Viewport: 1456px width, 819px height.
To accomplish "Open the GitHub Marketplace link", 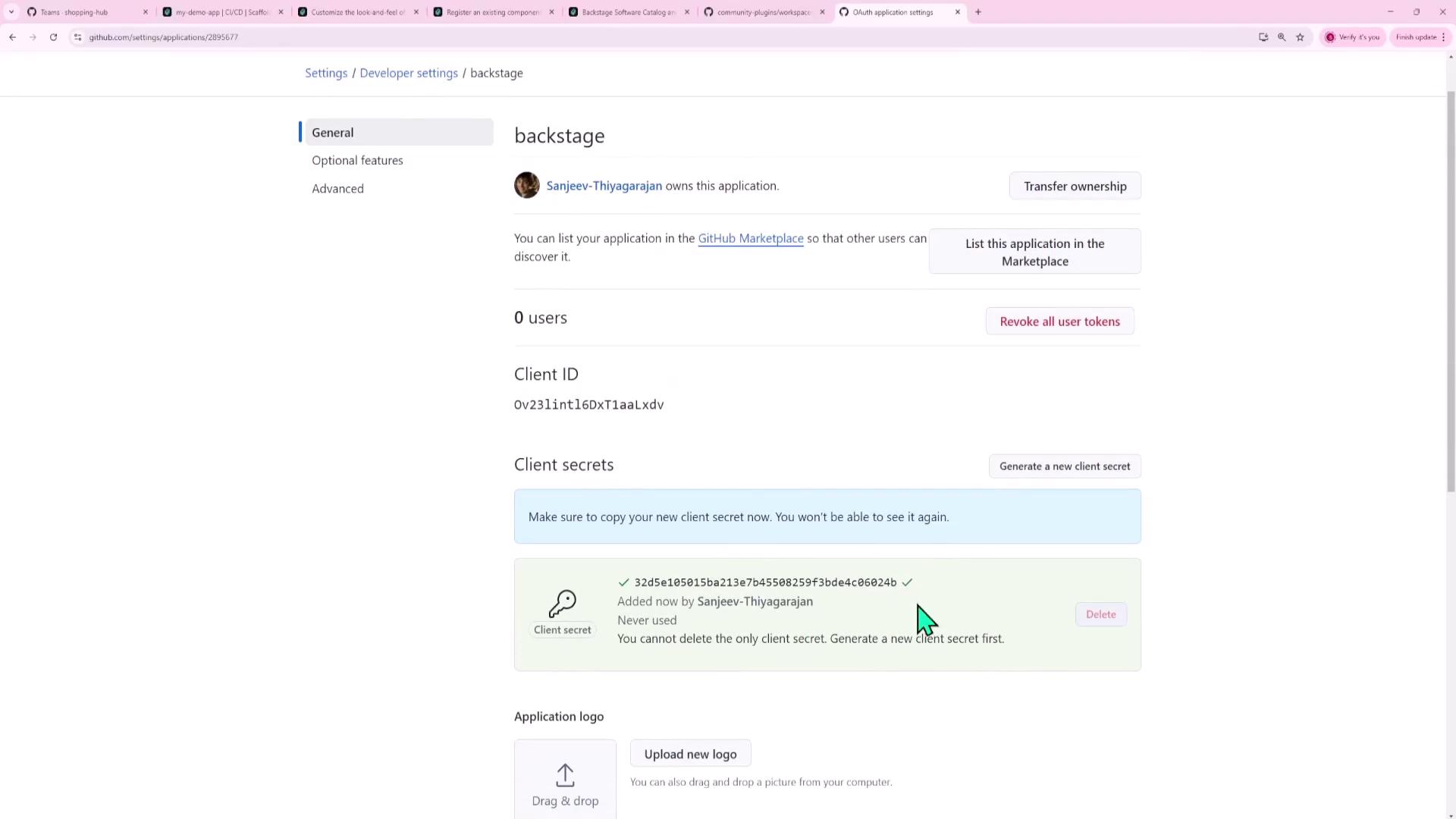I will [750, 238].
